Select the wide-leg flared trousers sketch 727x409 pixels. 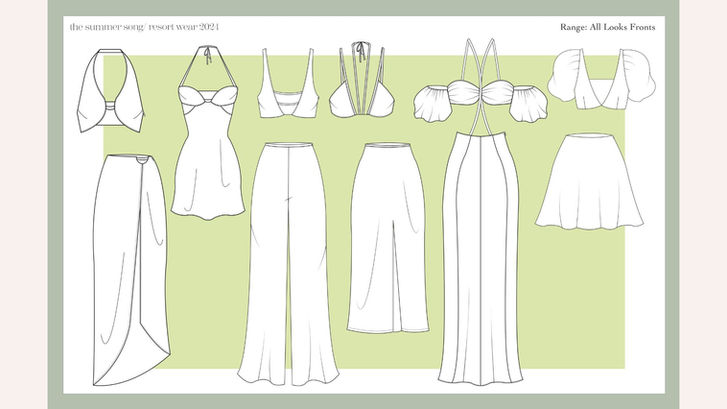point(288,264)
